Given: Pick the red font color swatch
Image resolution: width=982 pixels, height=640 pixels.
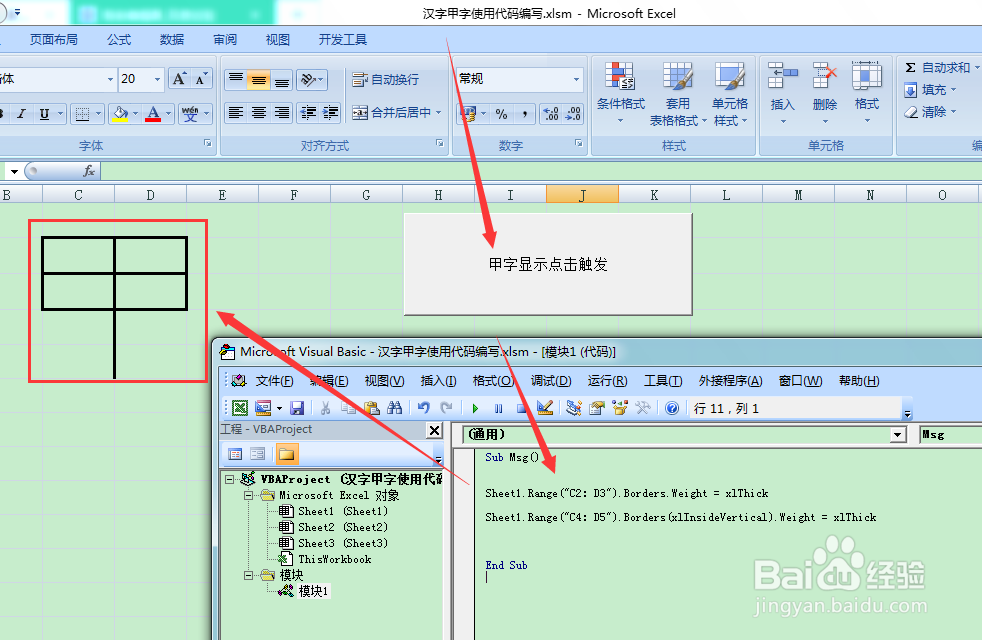Looking at the screenshot, I should coord(153,115).
